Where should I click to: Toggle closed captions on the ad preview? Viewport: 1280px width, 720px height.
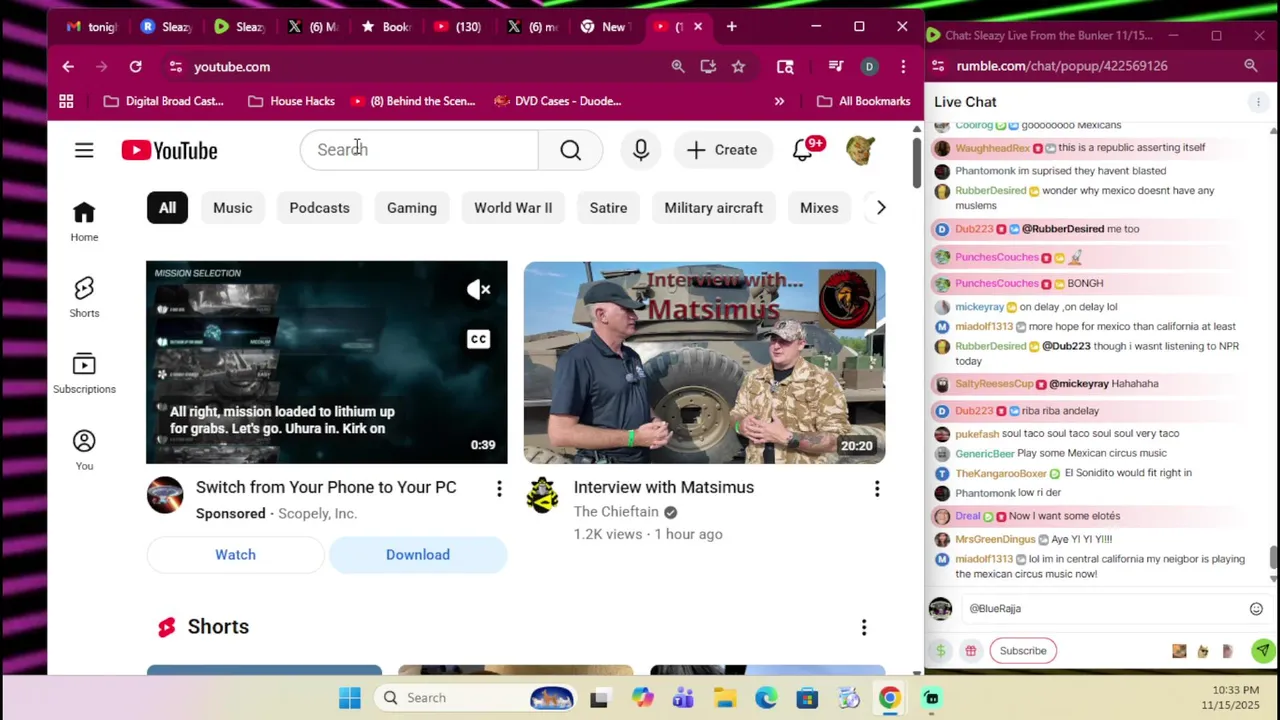click(479, 339)
